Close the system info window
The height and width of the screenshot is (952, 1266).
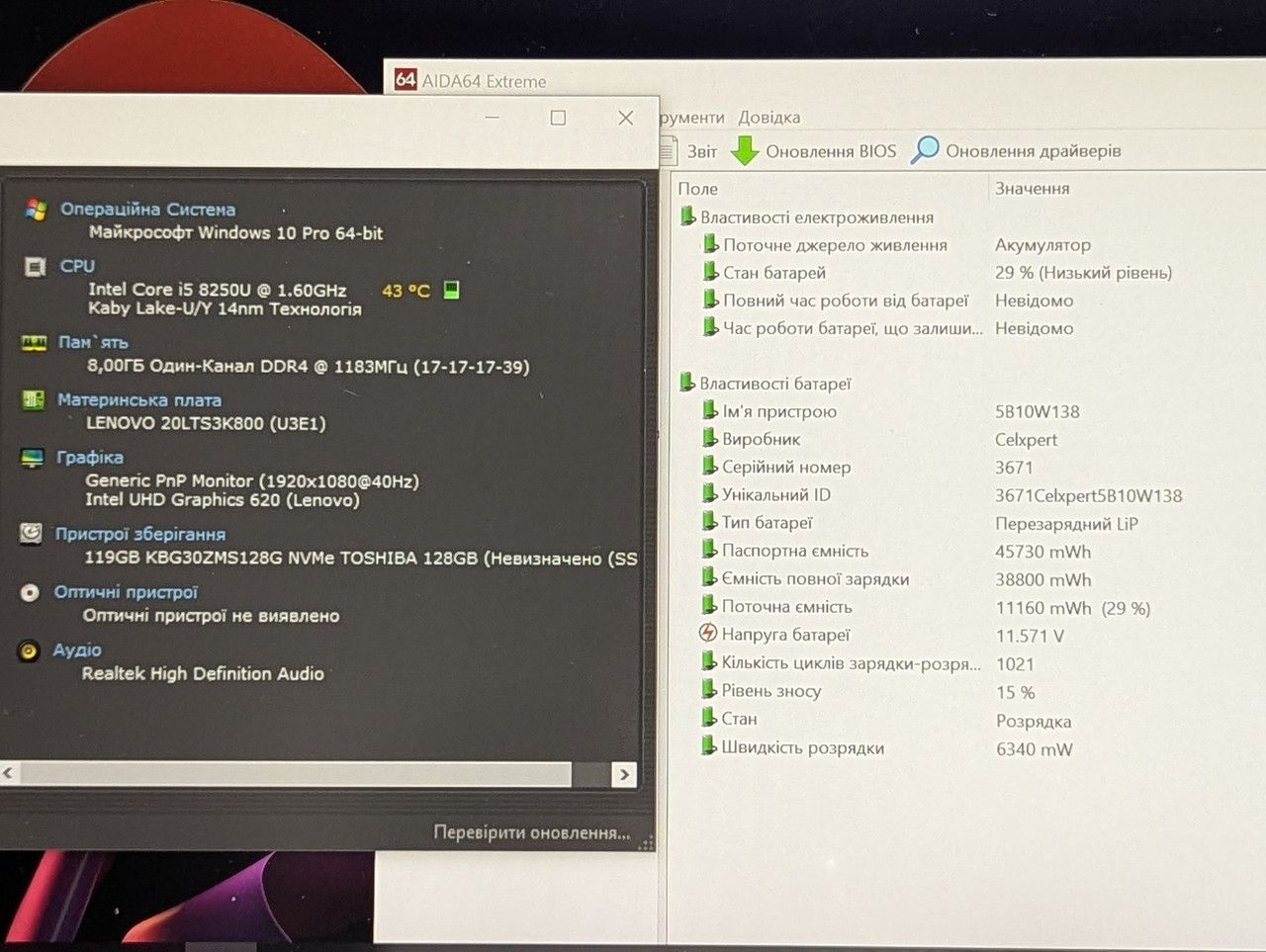(x=625, y=118)
